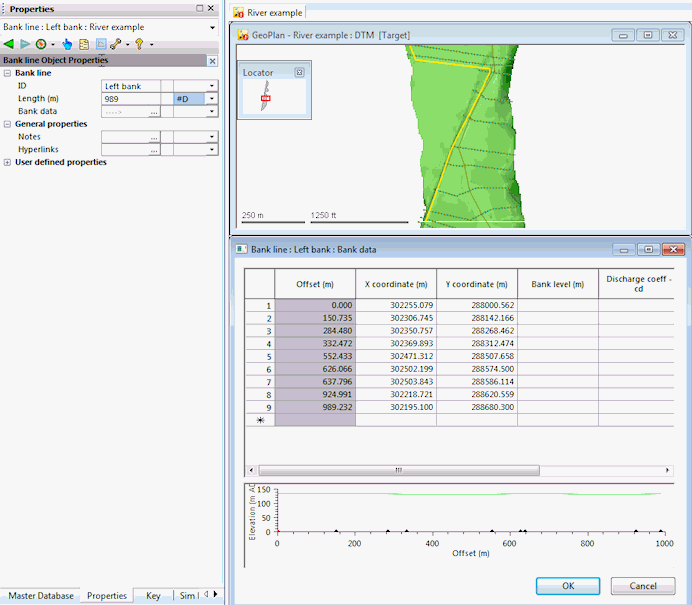The height and width of the screenshot is (605, 692).
Task: Click the forward arrow in Properties toolbar
Action: 25,44
